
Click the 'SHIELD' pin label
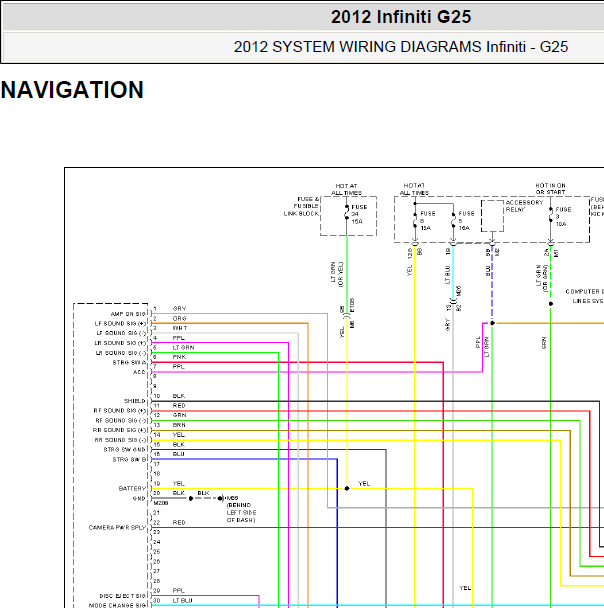pyautogui.click(x=135, y=401)
